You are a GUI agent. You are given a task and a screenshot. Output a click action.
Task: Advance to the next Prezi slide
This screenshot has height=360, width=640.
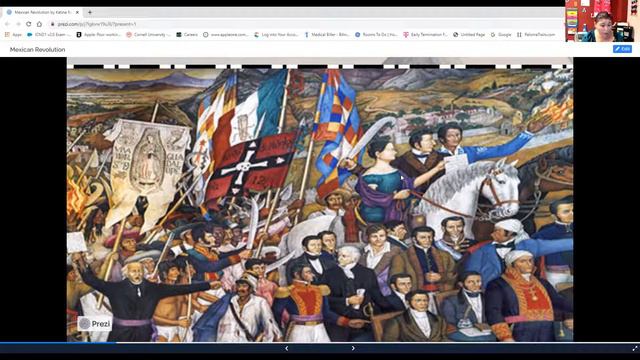tap(353, 348)
